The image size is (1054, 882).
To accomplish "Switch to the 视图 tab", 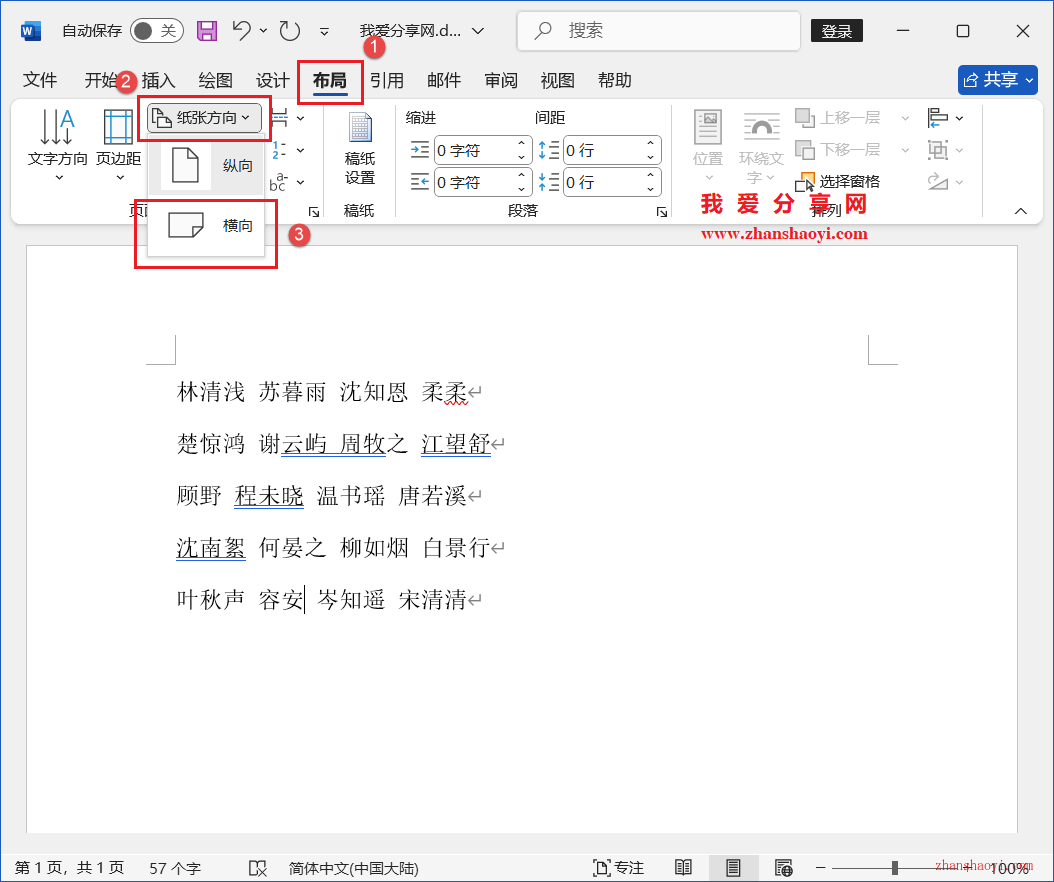I will [x=558, y=81].
